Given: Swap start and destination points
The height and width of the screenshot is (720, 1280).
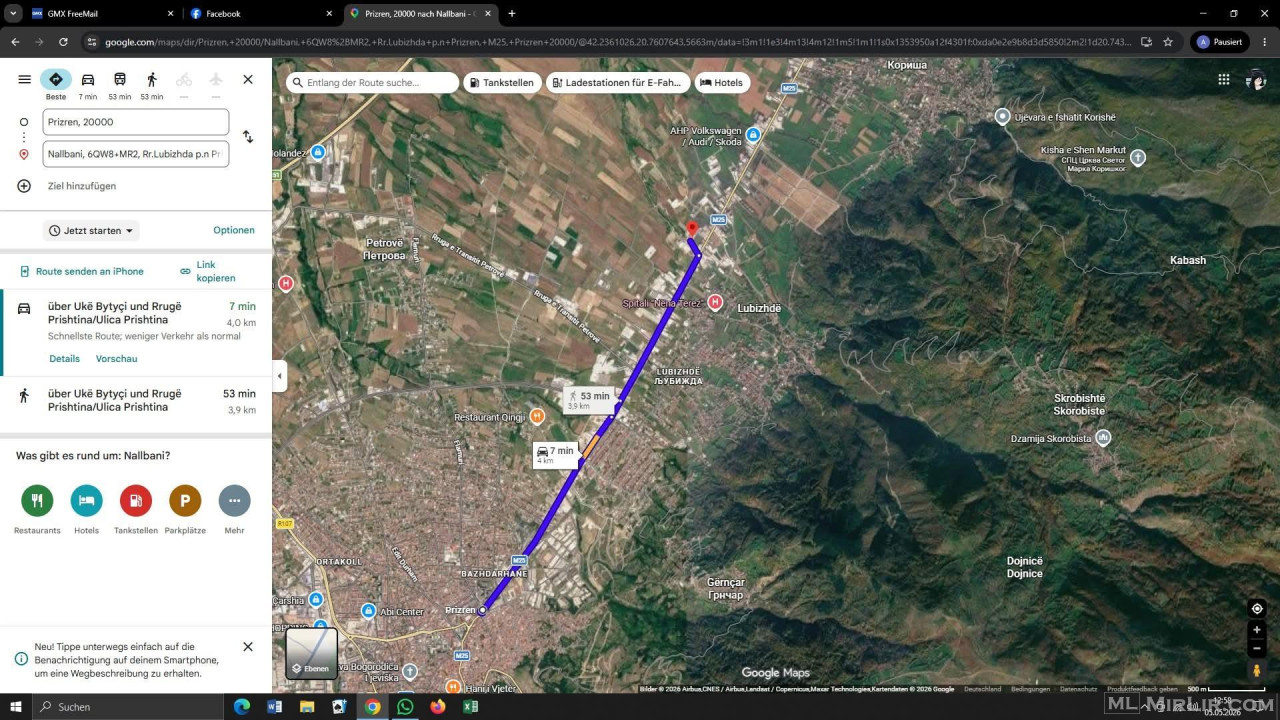Looking at the screenshot, I should 248,137.
